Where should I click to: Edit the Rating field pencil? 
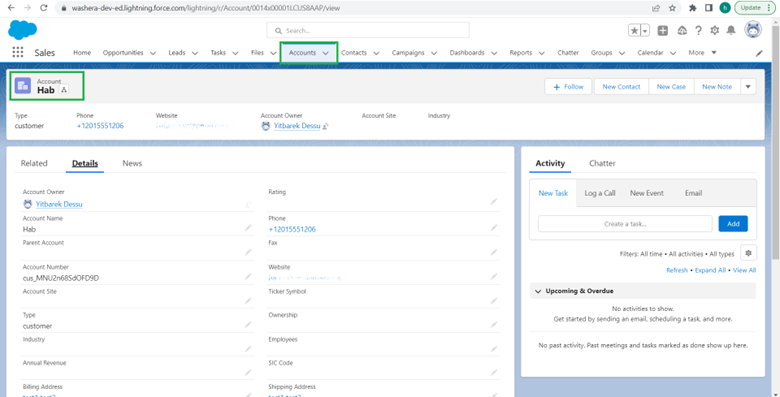tap(493, 201)
